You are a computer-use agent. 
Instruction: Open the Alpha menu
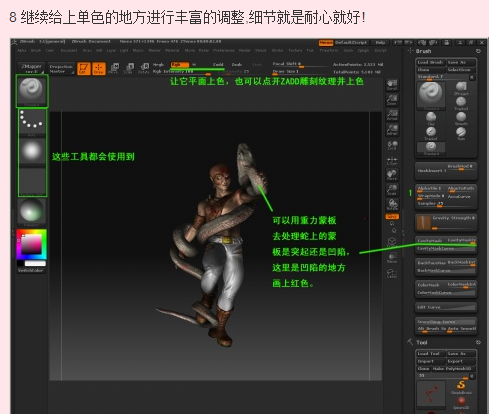[x=21, y=50]
